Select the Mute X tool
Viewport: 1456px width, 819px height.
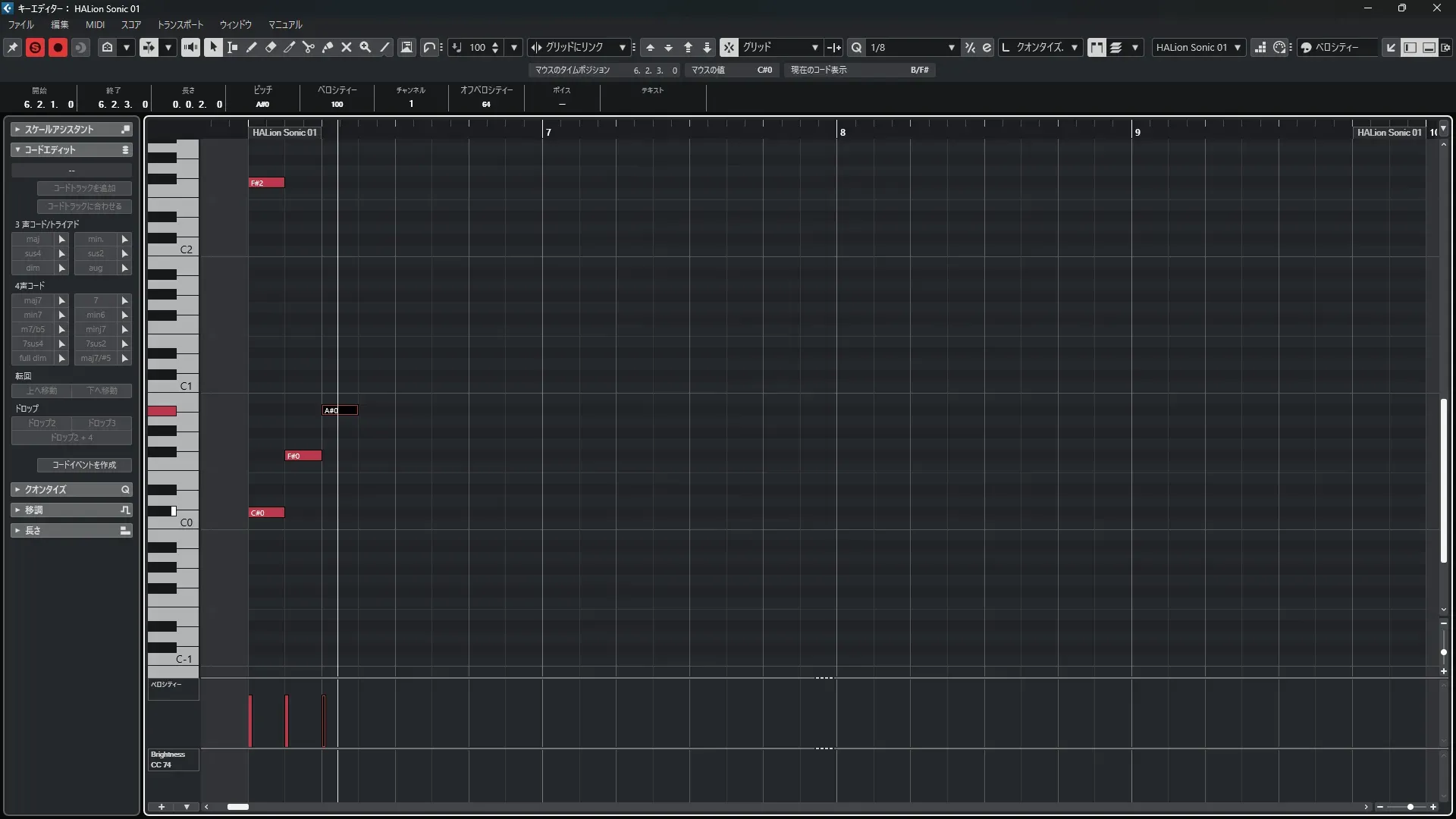tap(347, 47)
